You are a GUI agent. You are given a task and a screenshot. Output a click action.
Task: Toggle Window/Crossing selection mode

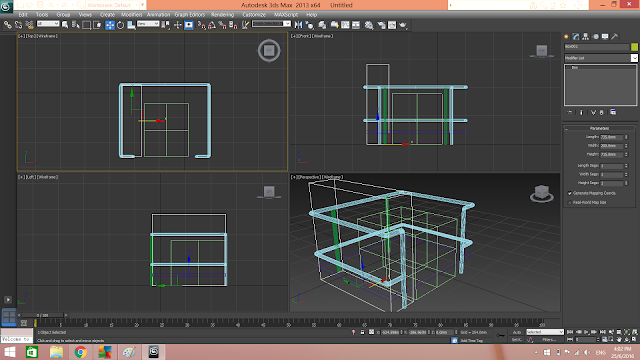(x=97, y=25)
